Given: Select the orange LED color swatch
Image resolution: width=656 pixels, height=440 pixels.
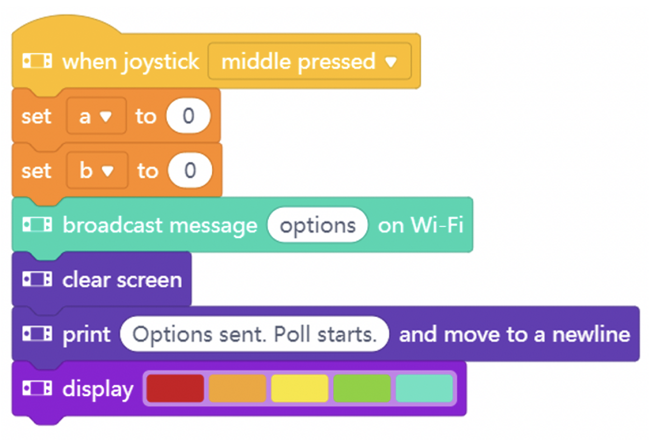Looking at the screenshot, I should [237, 389].
